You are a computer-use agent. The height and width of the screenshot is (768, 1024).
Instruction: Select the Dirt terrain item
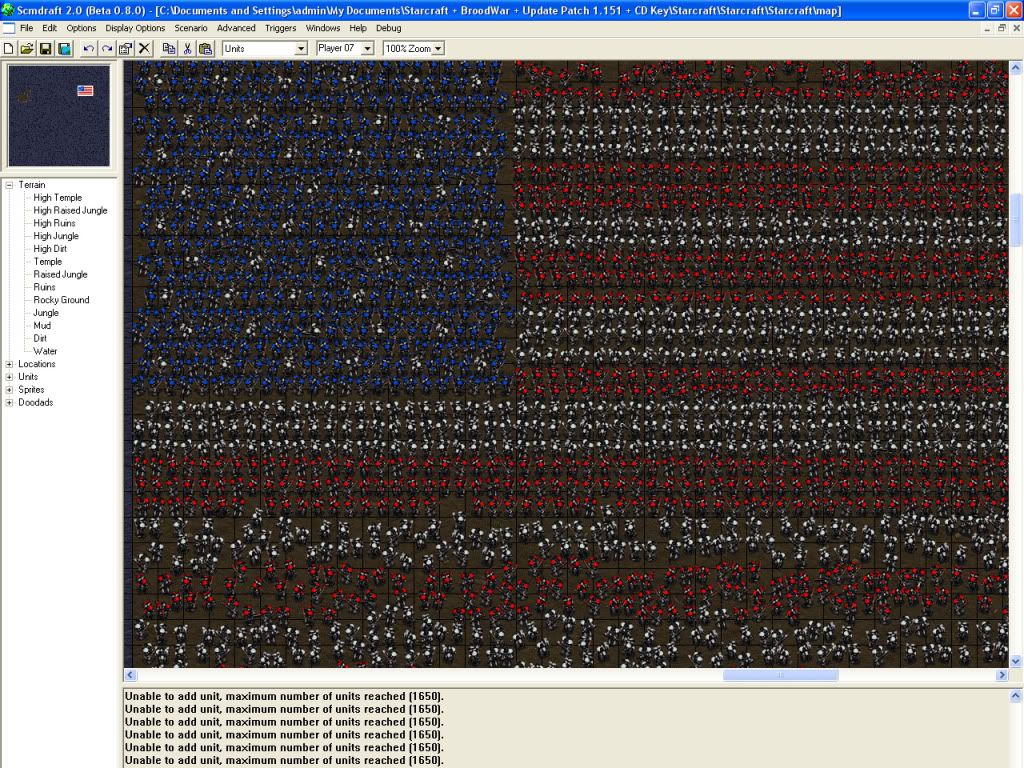tap(40, 338)
